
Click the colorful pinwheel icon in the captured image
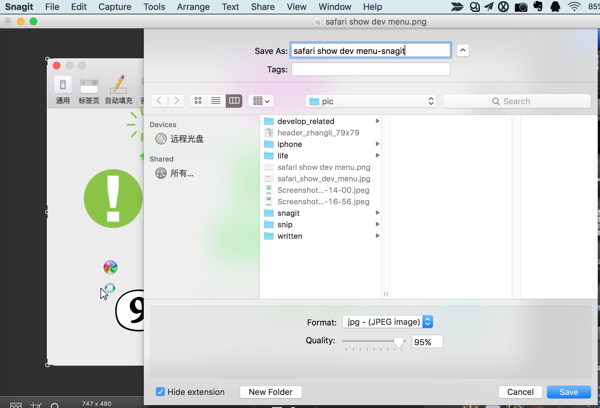[x=110, y=267]
